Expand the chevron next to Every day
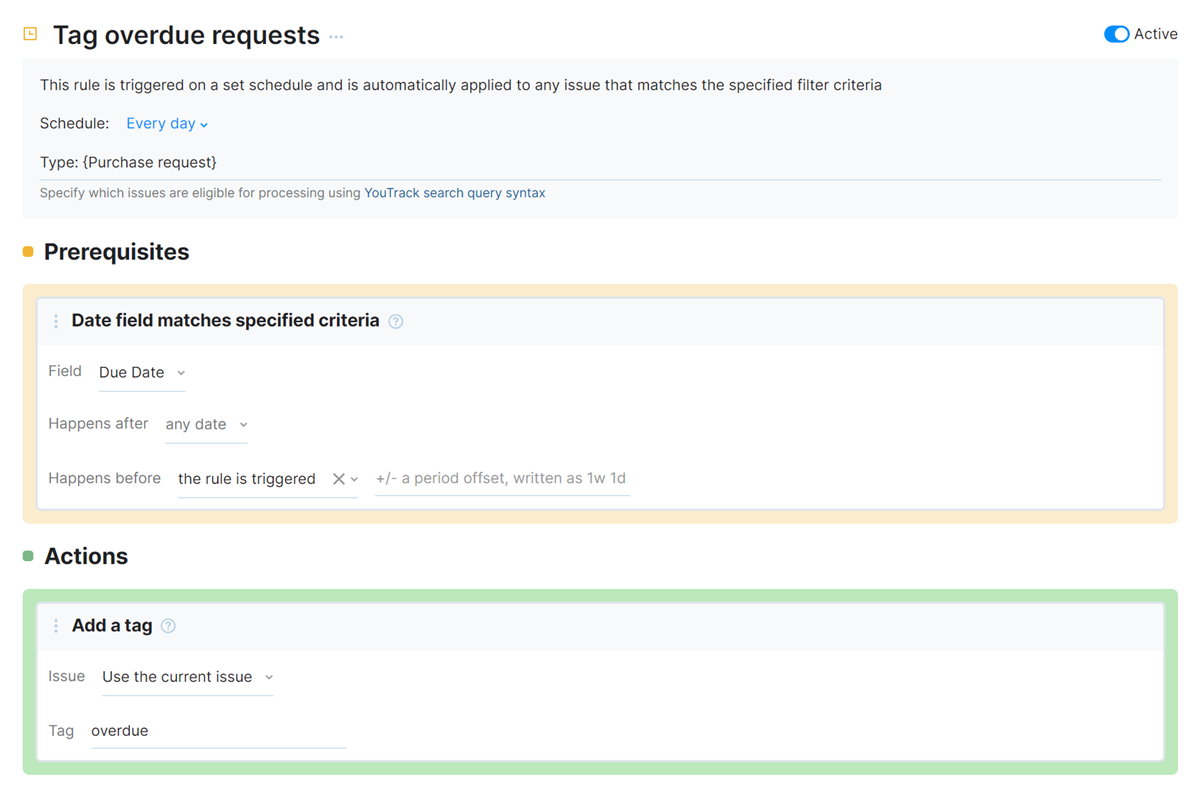1200x789 pixels. (202, 124)
